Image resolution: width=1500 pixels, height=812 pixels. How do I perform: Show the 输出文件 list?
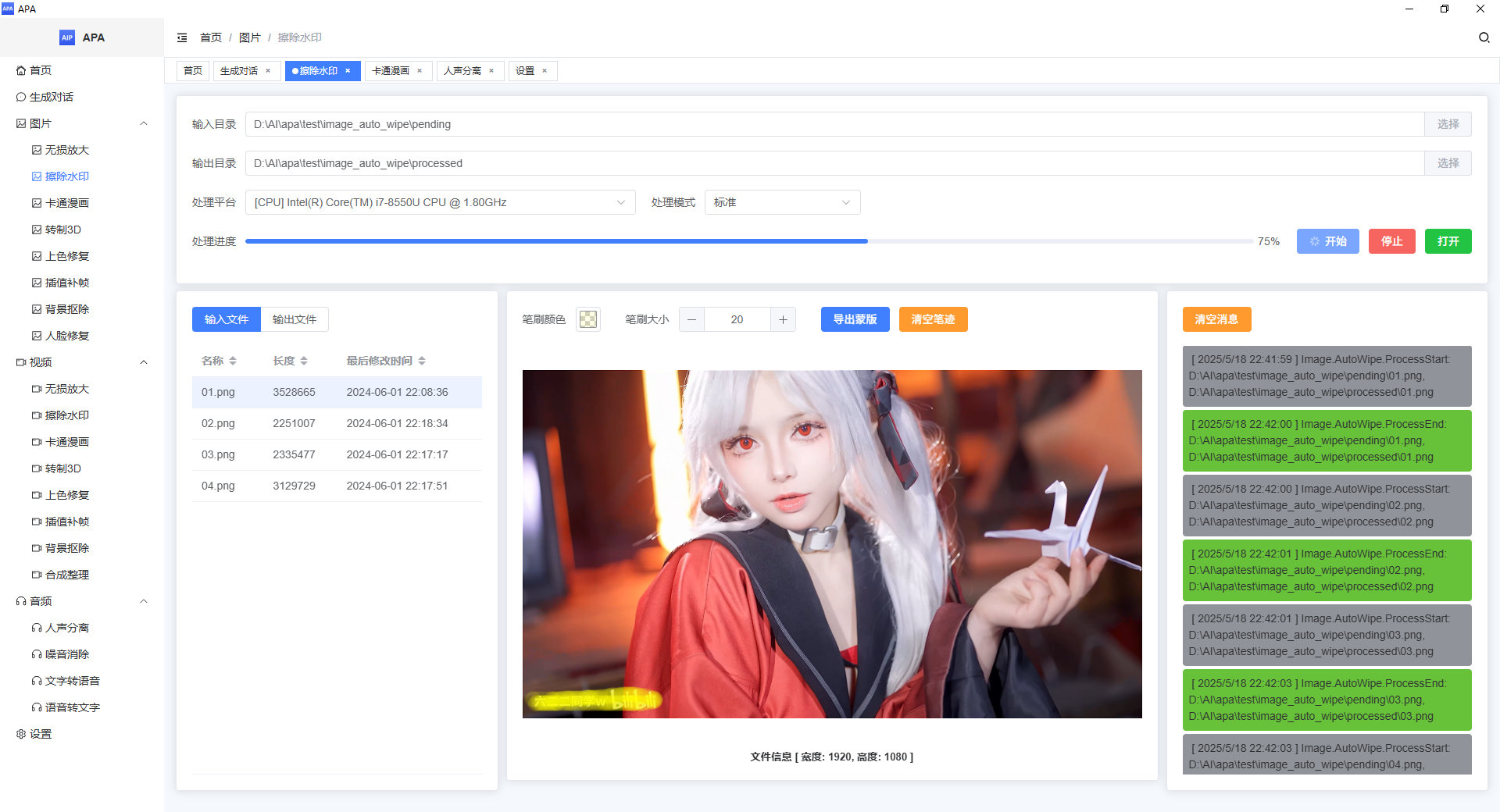(x=295, y=319)
